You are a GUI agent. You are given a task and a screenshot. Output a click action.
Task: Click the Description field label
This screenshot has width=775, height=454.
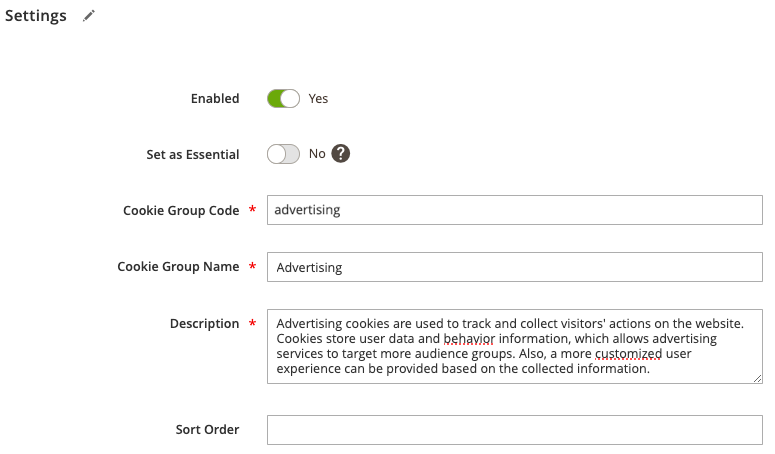tap(205, 324)
